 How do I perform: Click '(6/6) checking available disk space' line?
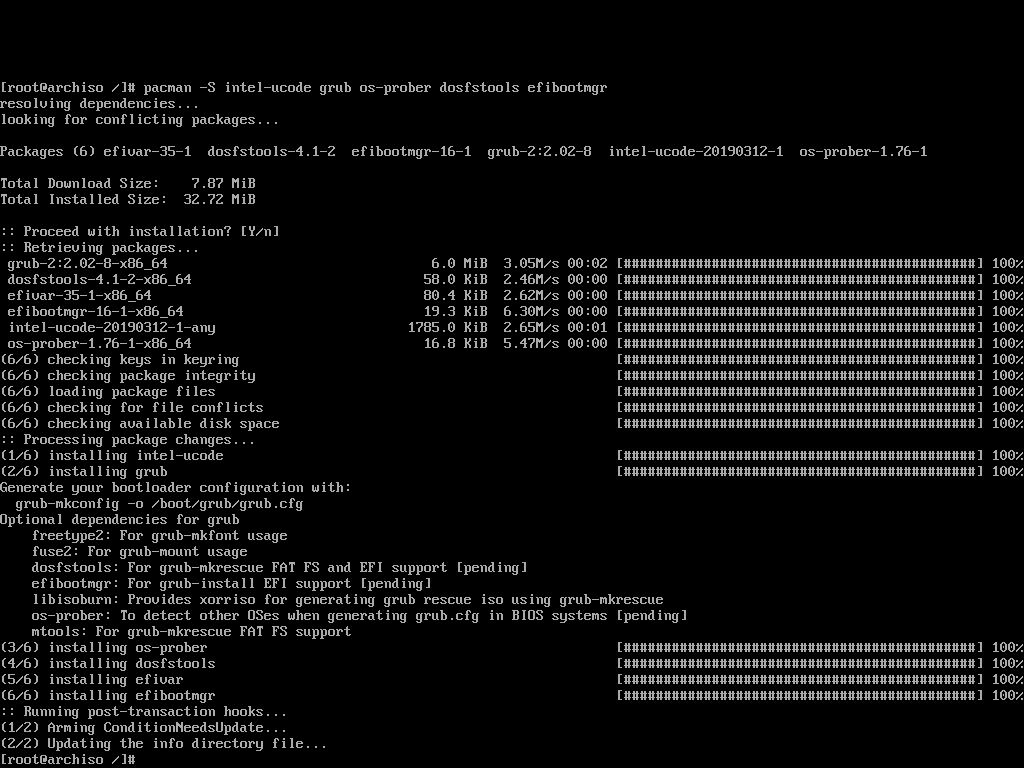coord(139,424)
